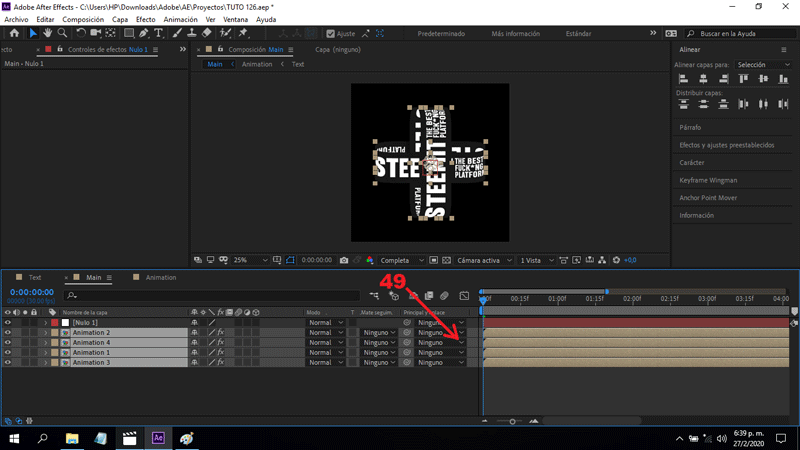Open the show channel color icon

click(x=370, y=260)
